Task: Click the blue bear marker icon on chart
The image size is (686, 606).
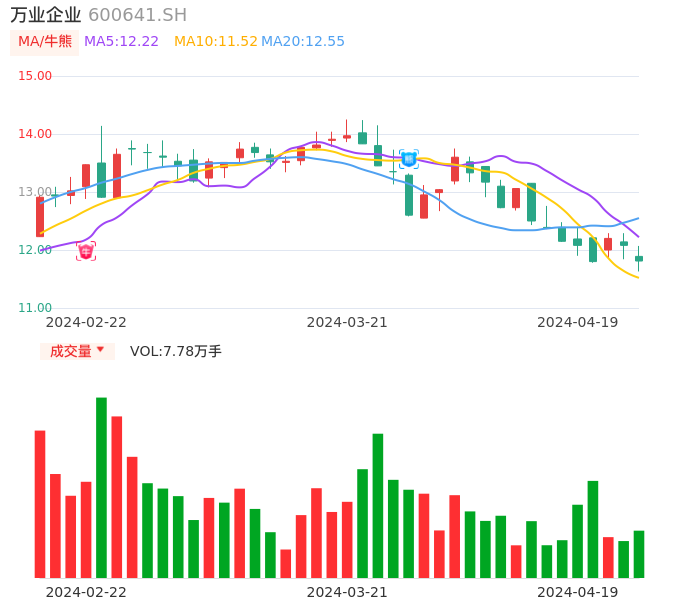Action: 408,158
